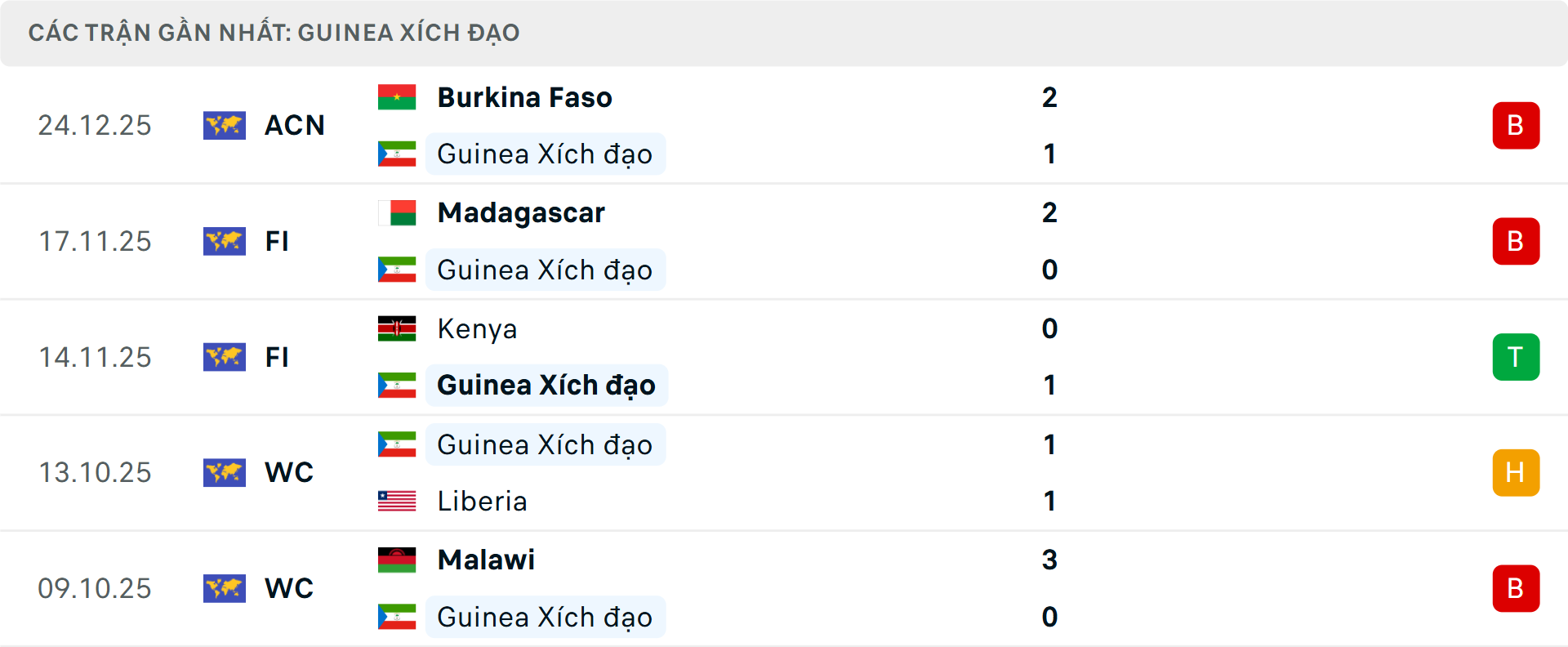Open the Burkina Faso team link
The width and height of the screenshot is (1568, 647).
point(524,97)
